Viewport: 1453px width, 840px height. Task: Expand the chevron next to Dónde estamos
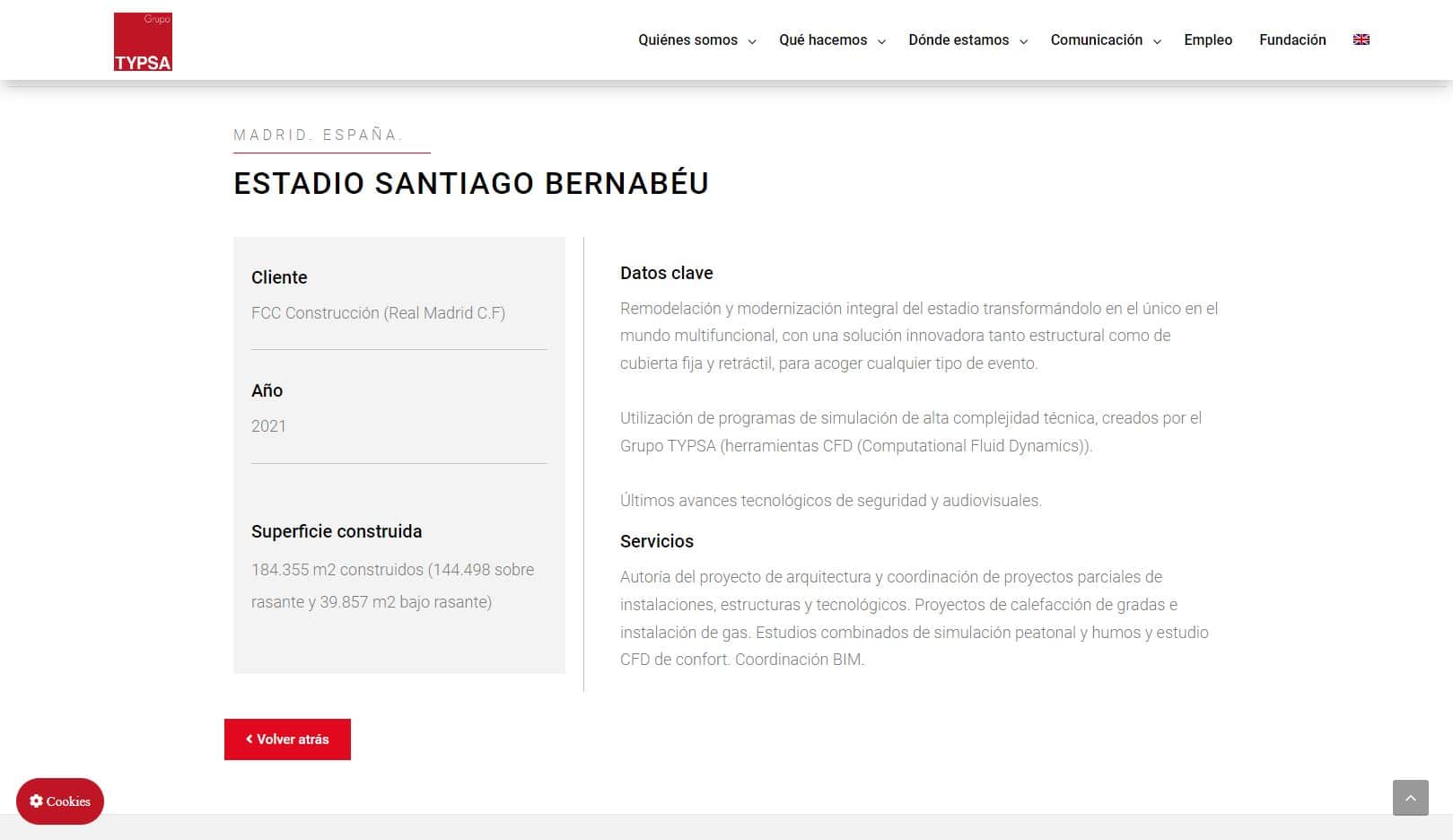pyautogui.click(x=1023, y=41)
